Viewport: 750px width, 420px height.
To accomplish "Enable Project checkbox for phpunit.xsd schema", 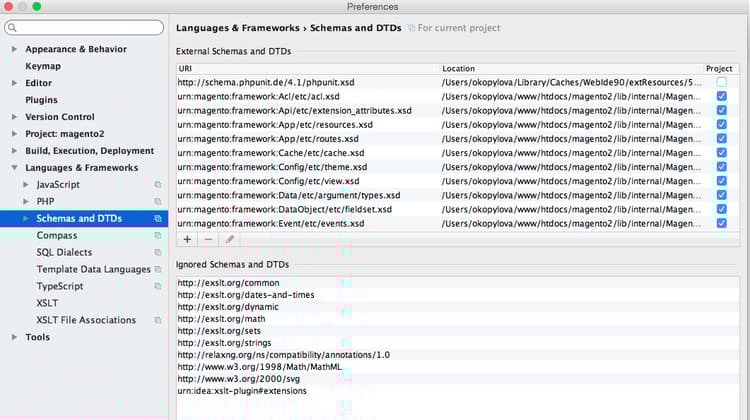I will click(722, 82).
